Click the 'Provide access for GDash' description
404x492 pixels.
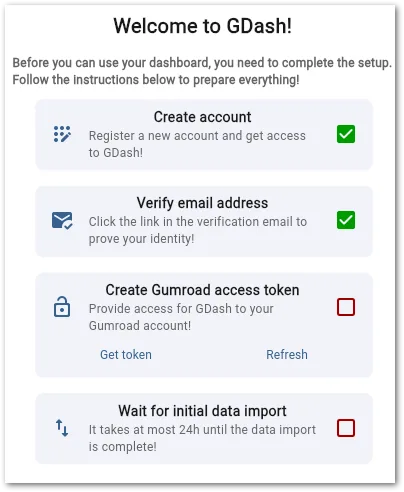tap(181, 317)
